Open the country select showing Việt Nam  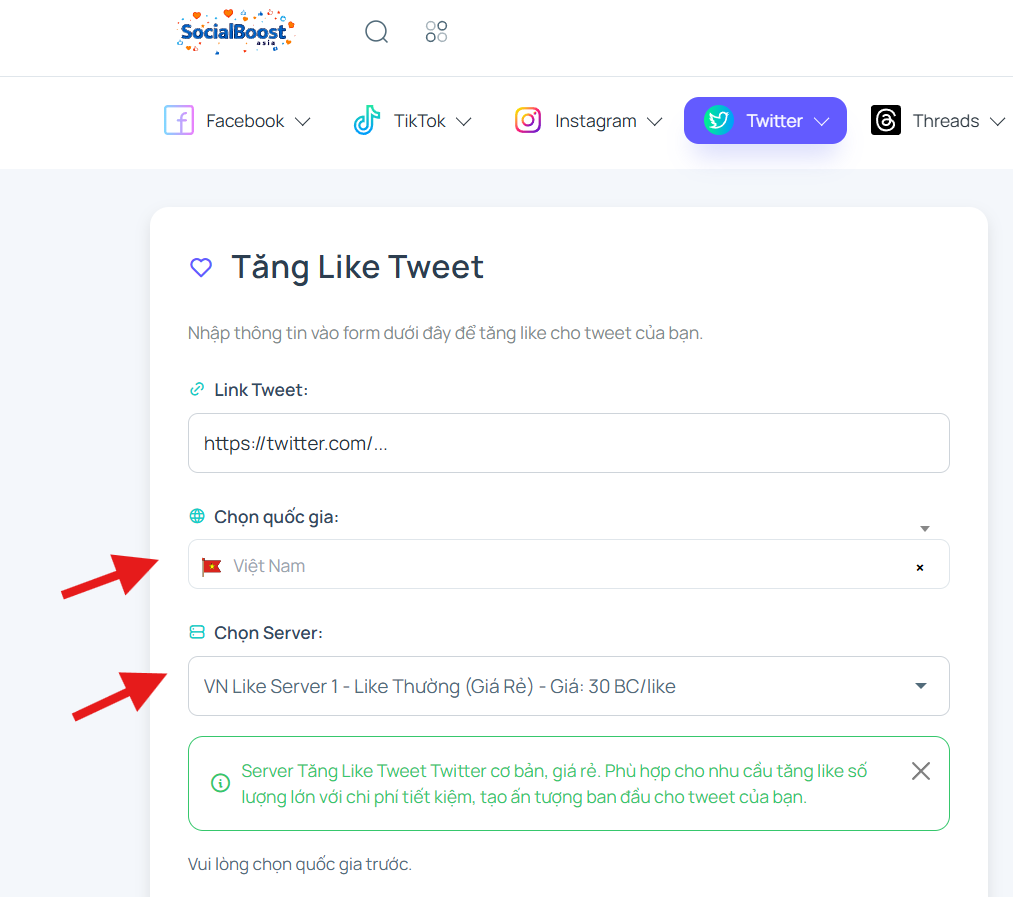pos(569,564)
